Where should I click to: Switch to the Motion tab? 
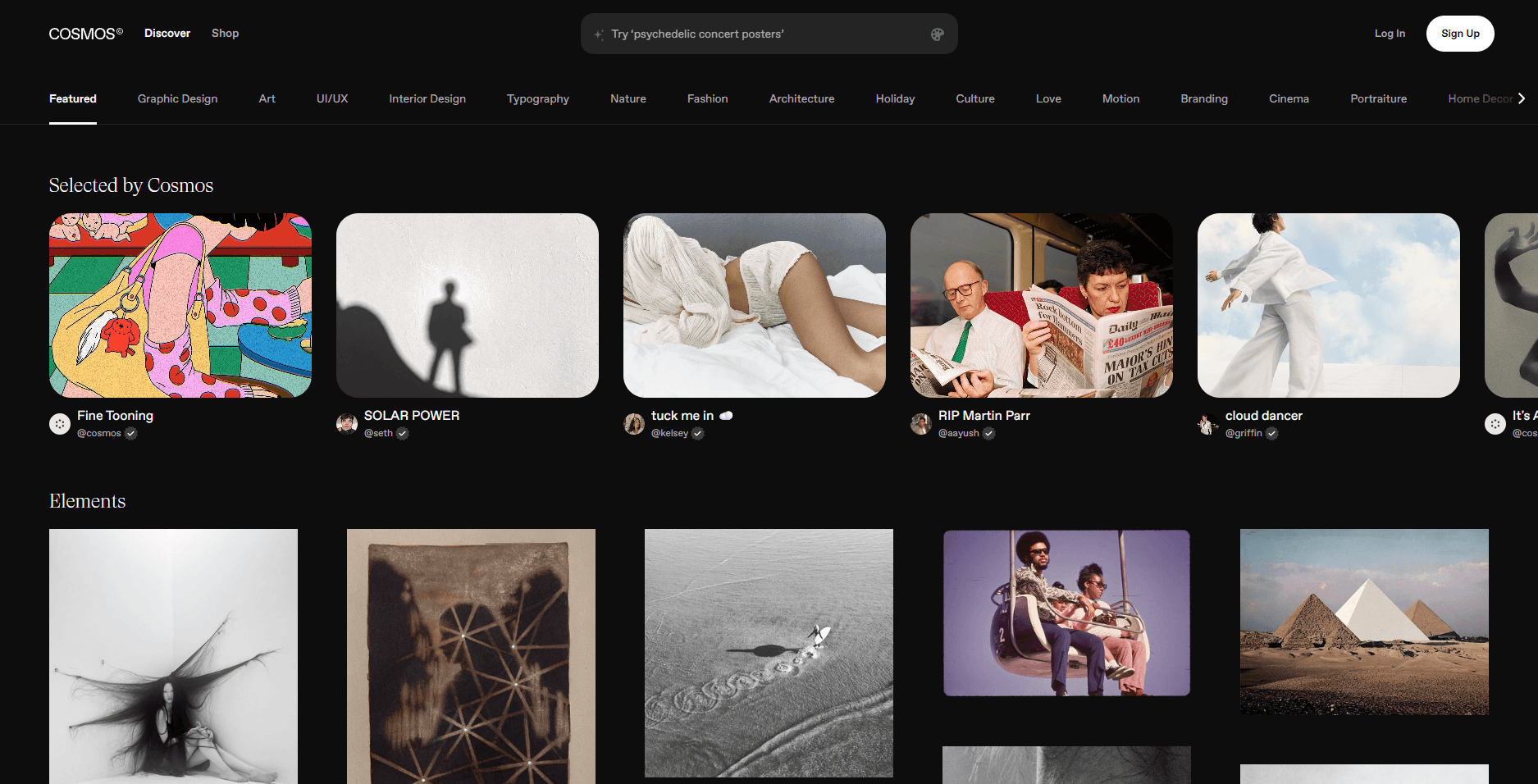tap(1120, 98)
